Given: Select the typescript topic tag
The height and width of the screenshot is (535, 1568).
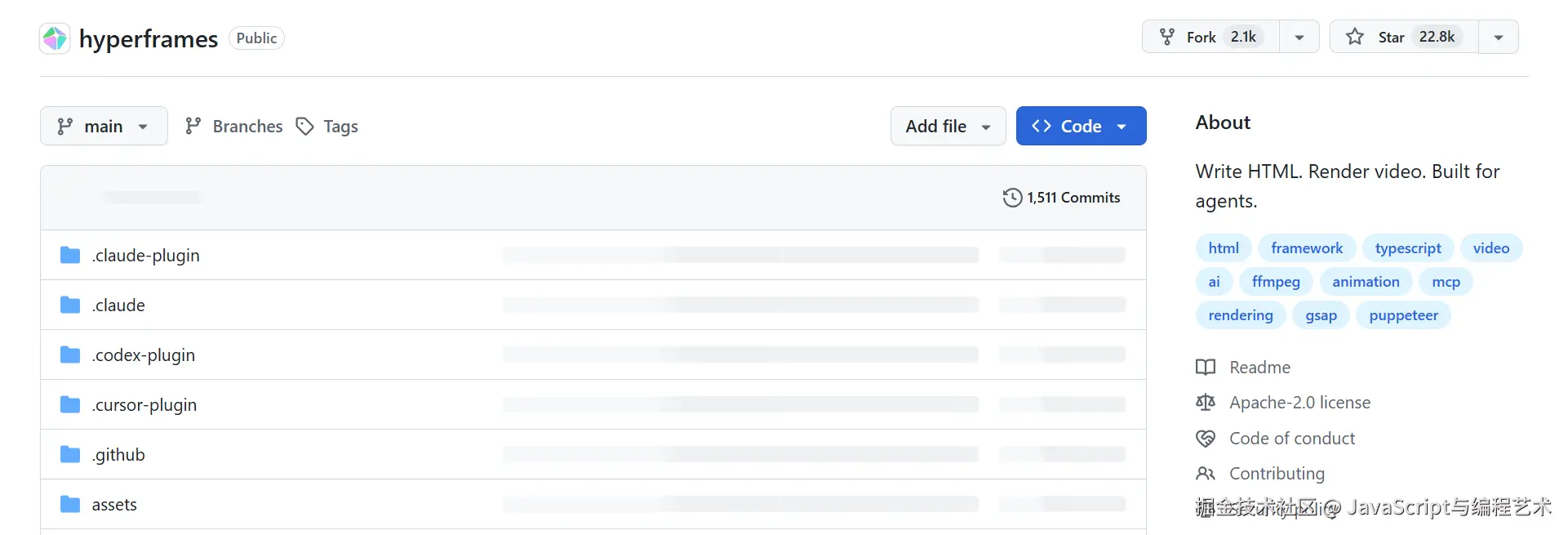Looking at the screenshot, I should click(1408, 248).
